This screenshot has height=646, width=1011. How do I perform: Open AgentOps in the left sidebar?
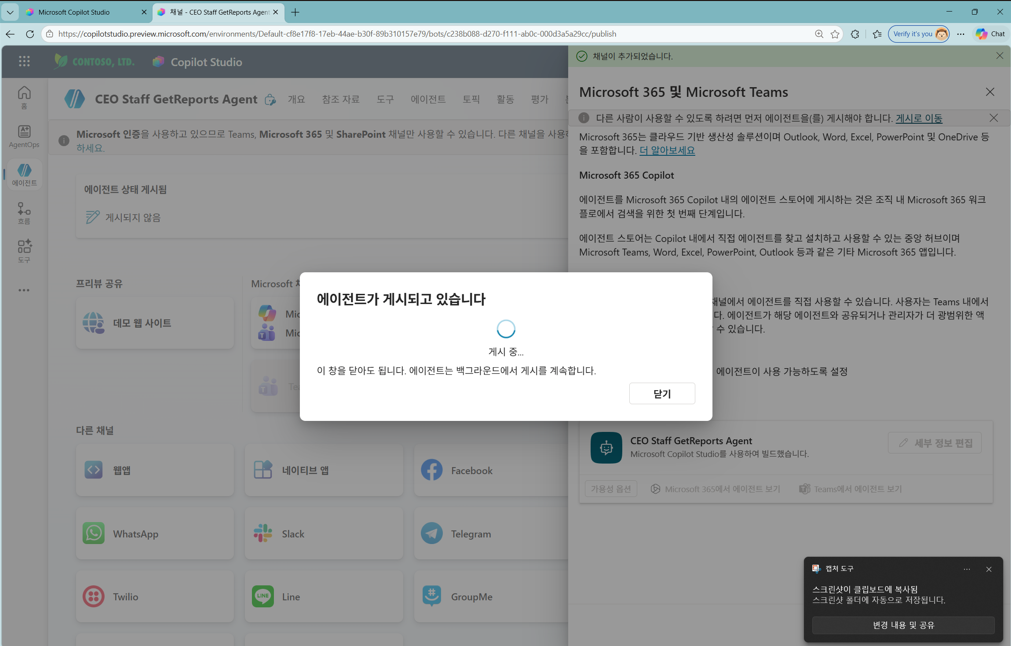[x=24, y=136]
